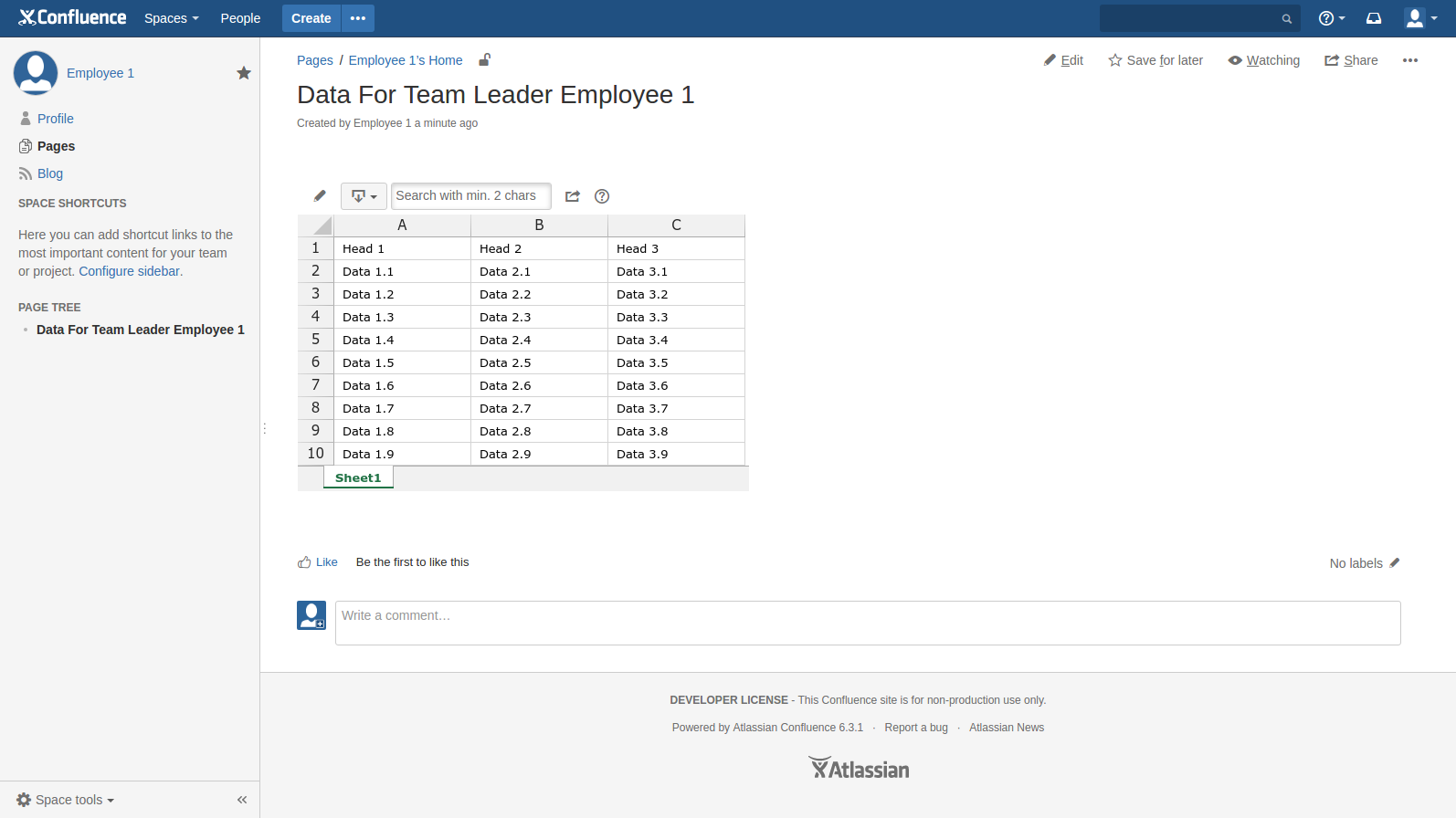
Task: Open the Space tools dropdown
Action: click(66, 800)
